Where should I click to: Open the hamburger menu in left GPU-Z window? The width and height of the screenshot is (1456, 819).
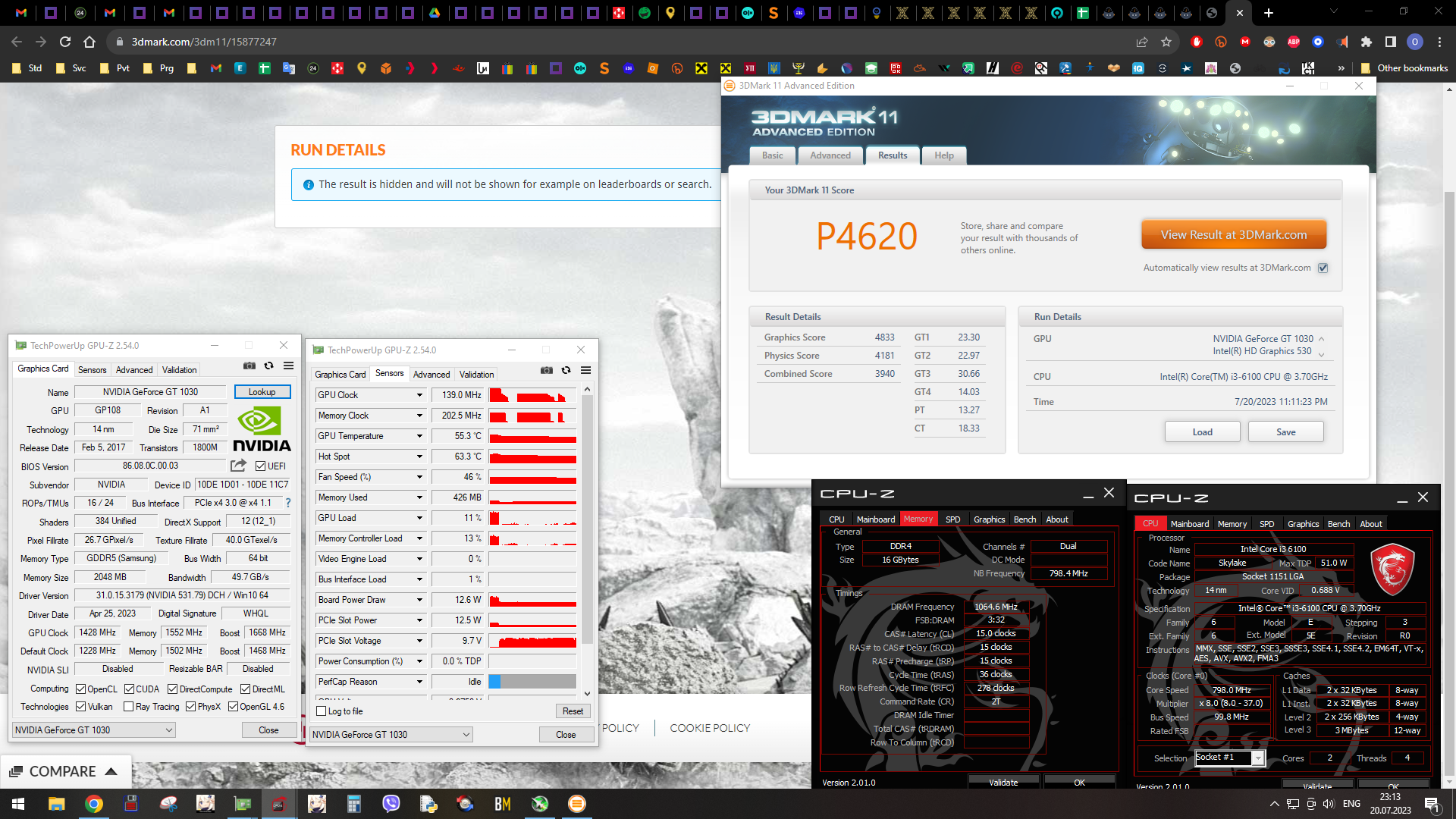pos(288,366)
